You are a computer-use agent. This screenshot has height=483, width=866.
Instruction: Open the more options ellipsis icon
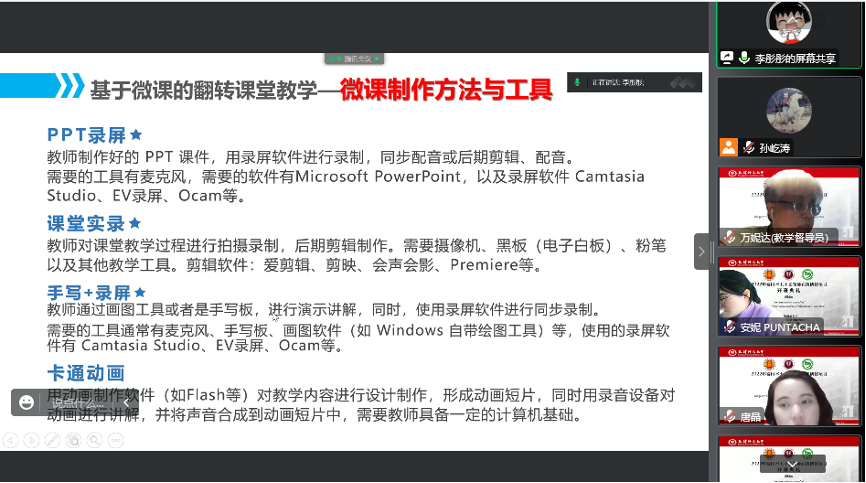[x=115, y=439]
